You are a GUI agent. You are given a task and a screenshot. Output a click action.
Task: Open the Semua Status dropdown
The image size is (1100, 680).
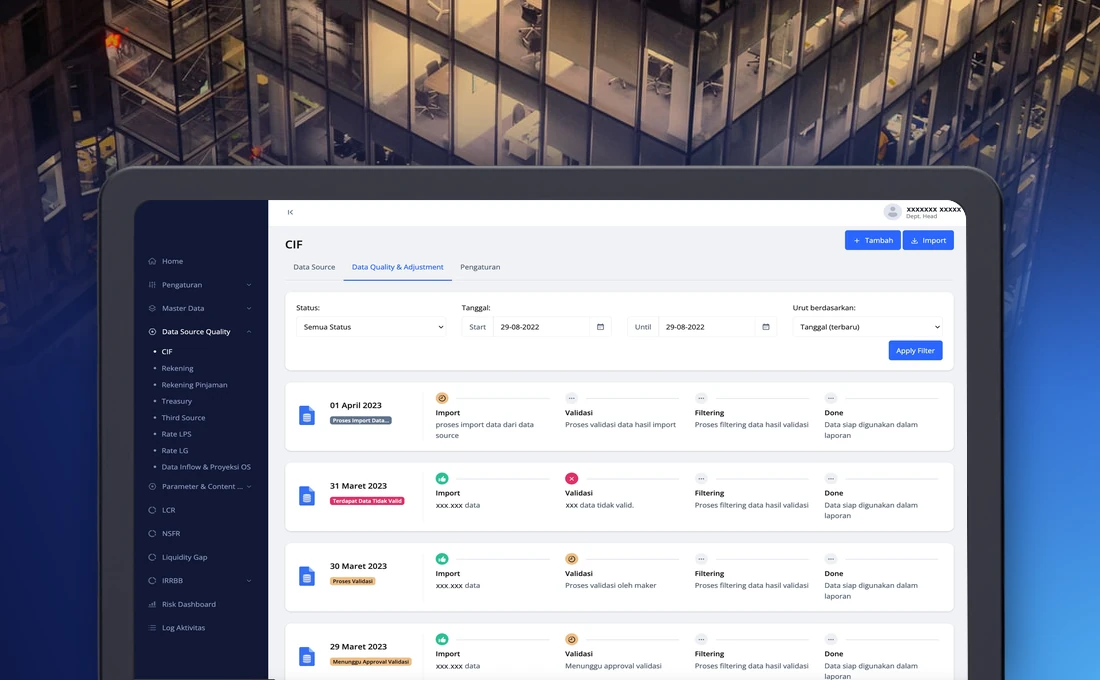pyautogui.click(x=371, y=327)
